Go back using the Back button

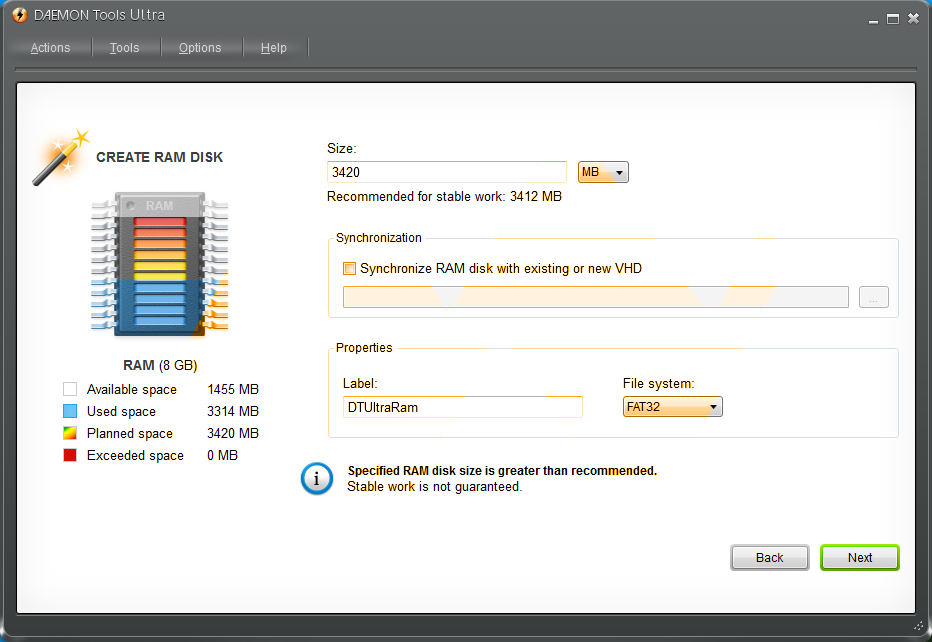[769, 557]
